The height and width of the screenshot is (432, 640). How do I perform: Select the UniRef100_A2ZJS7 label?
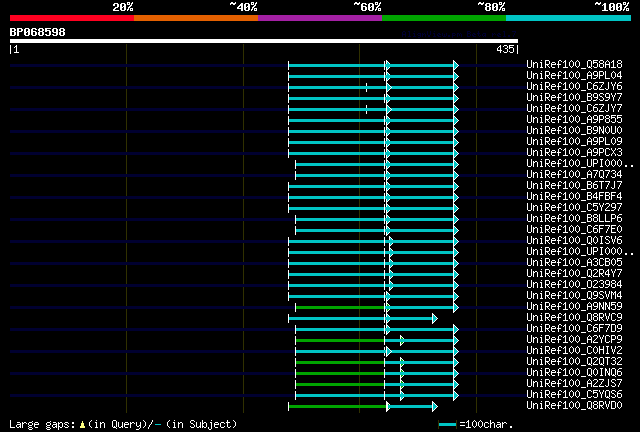[574, 384]
